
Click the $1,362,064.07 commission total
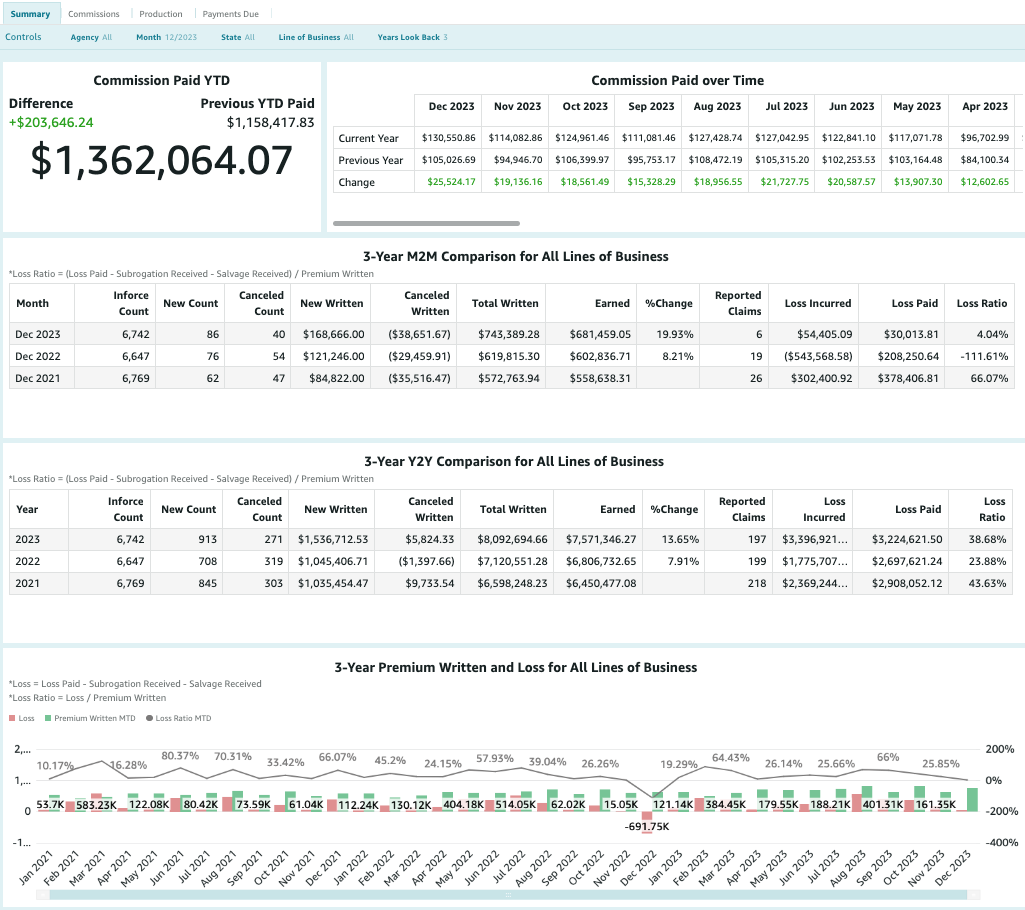[162, 161]
